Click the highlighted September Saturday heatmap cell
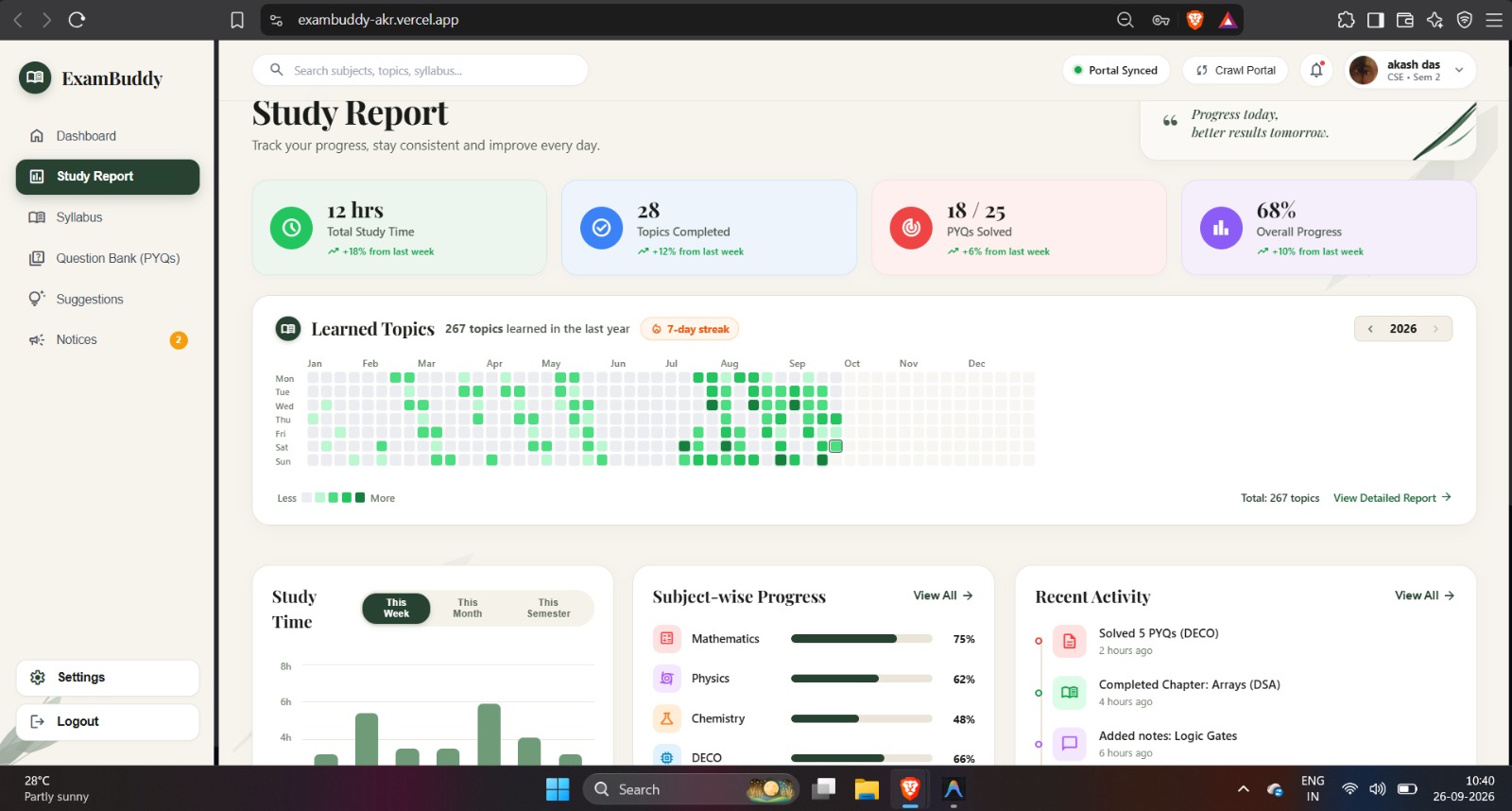 pyautogui.click(x=835, y=446)
